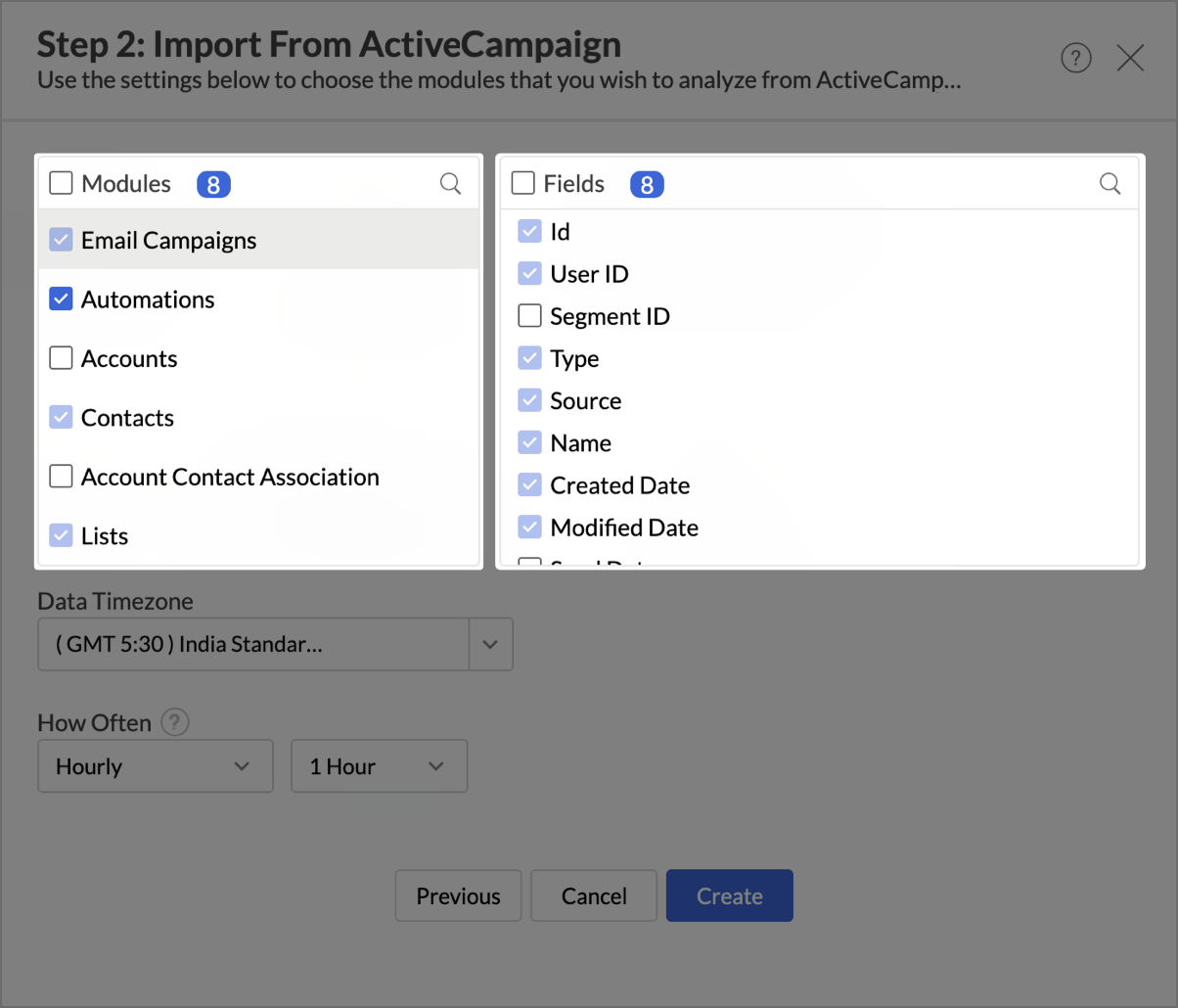Open the Data Timezone dropdown arrow
Viewport: 1178px width, 1008px height.
491,644
